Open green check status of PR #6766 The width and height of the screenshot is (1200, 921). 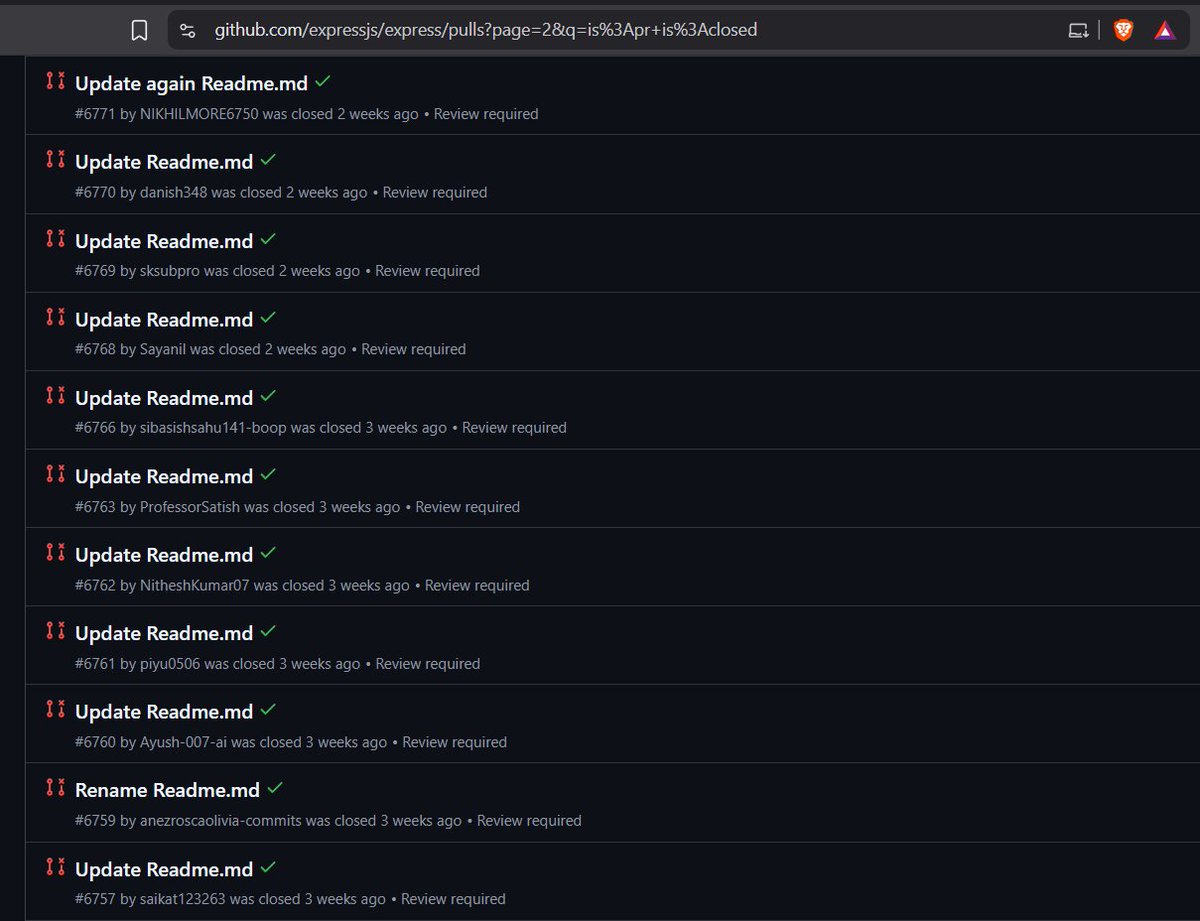click(x=268, y=396)
